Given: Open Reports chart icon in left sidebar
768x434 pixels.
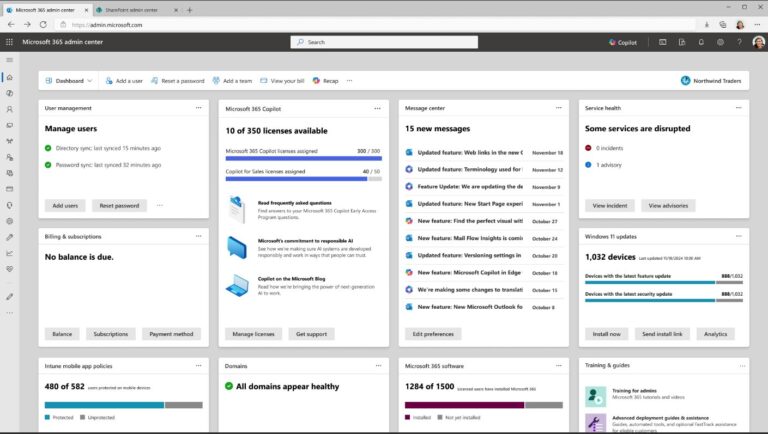Looking at the screenshot, I should 9,253.
